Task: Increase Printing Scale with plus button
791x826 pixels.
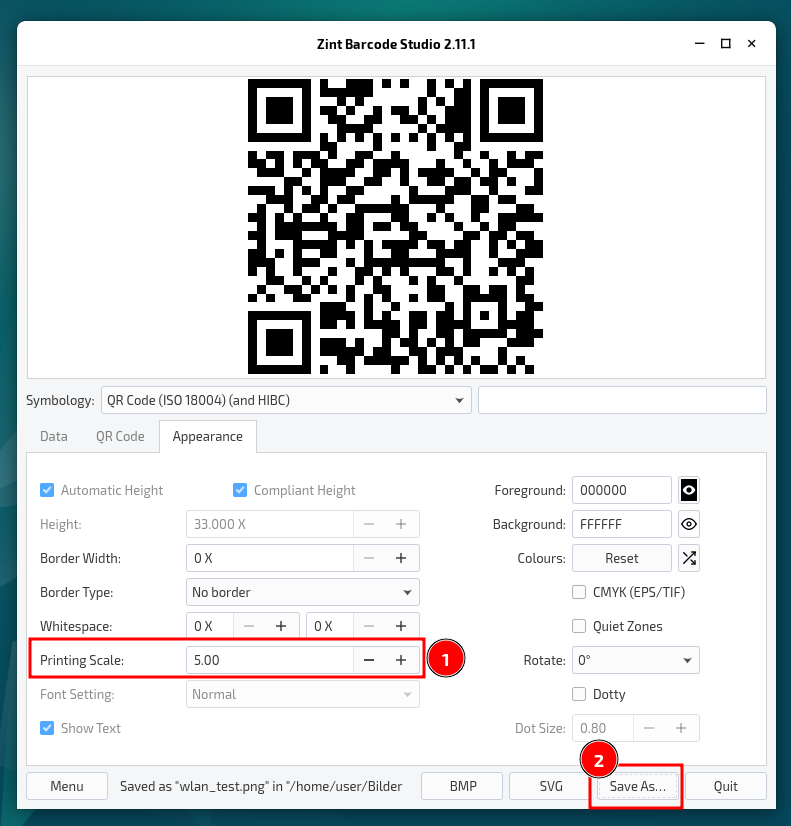Action: pos(401,660)
